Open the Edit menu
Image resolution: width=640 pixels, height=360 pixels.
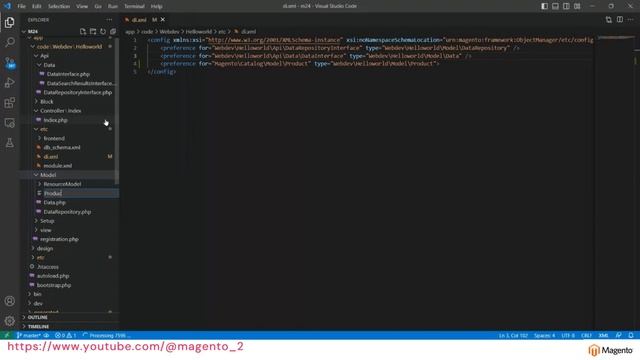tap(37, 6)
